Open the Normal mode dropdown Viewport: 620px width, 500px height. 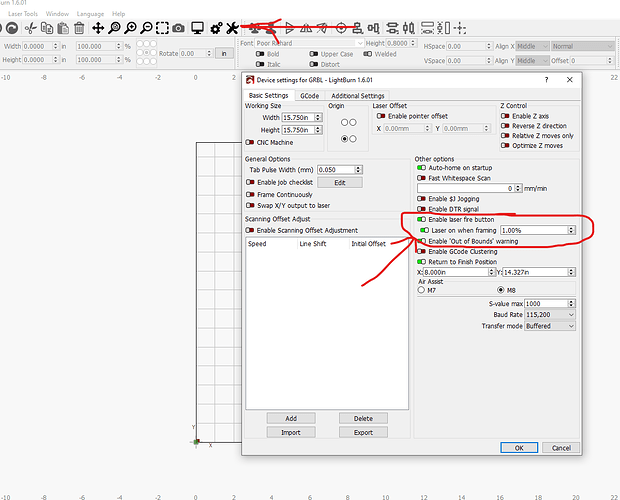click(x=583, y=46)
